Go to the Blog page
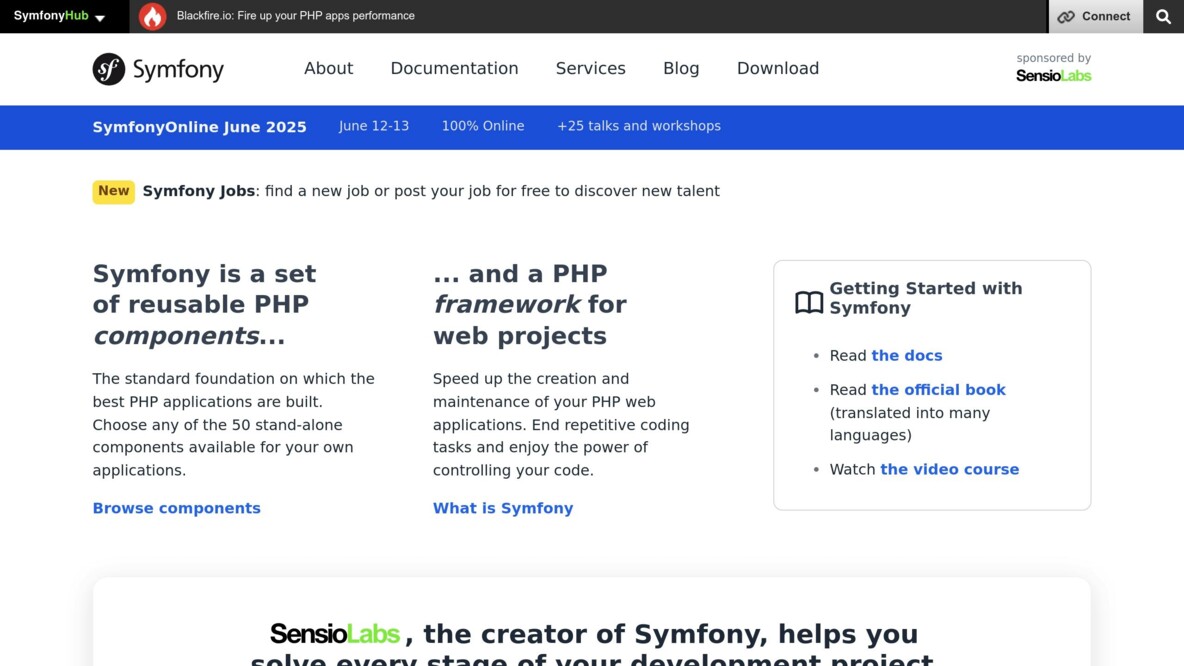This screenshot has width=1184, height=666. (x=681, y=68)
